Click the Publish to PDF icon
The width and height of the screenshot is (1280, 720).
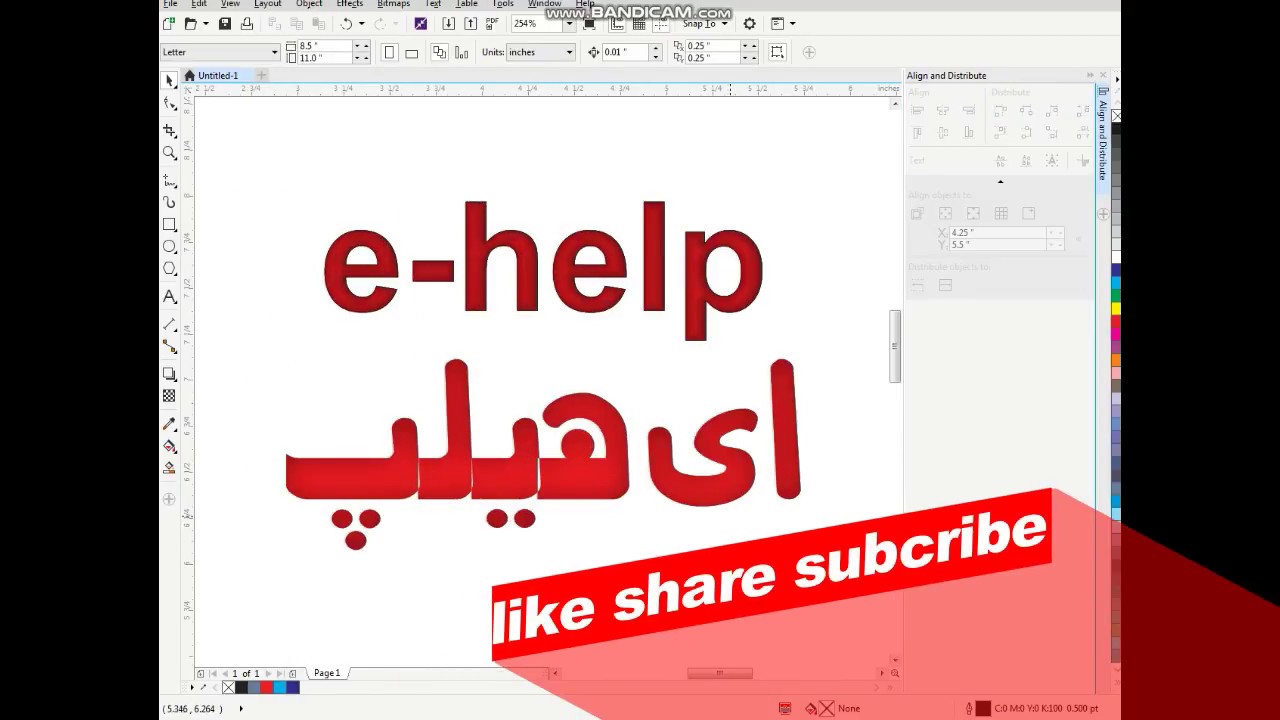pos(492,23)
